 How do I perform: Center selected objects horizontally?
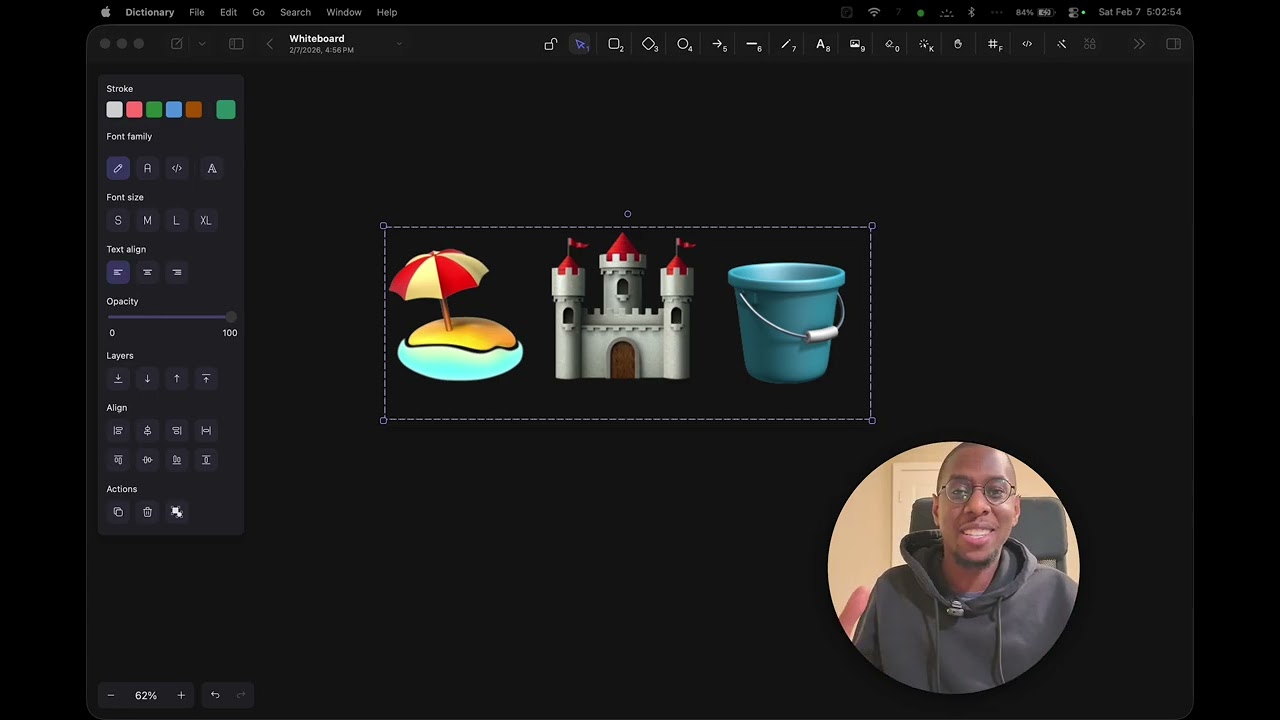pyautogui.click(x=147, y=430)
